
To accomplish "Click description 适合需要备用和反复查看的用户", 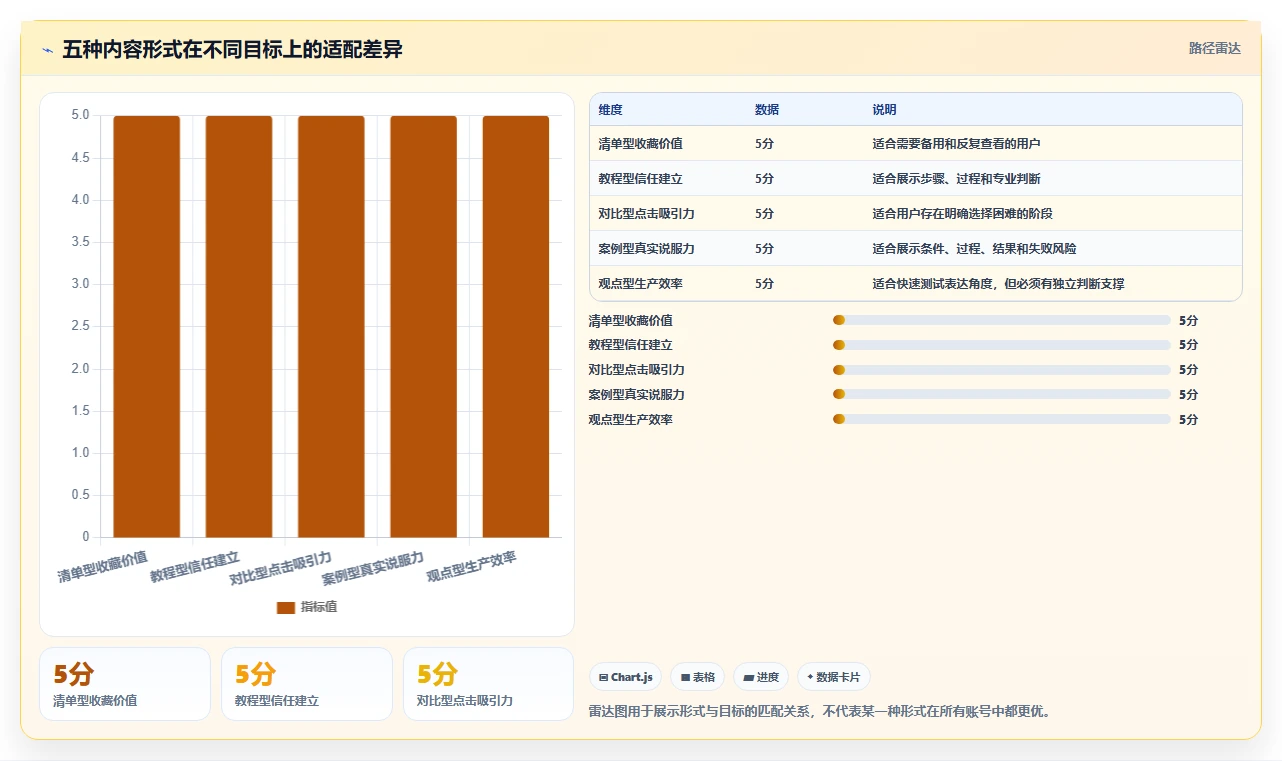I will click(956, 144).
